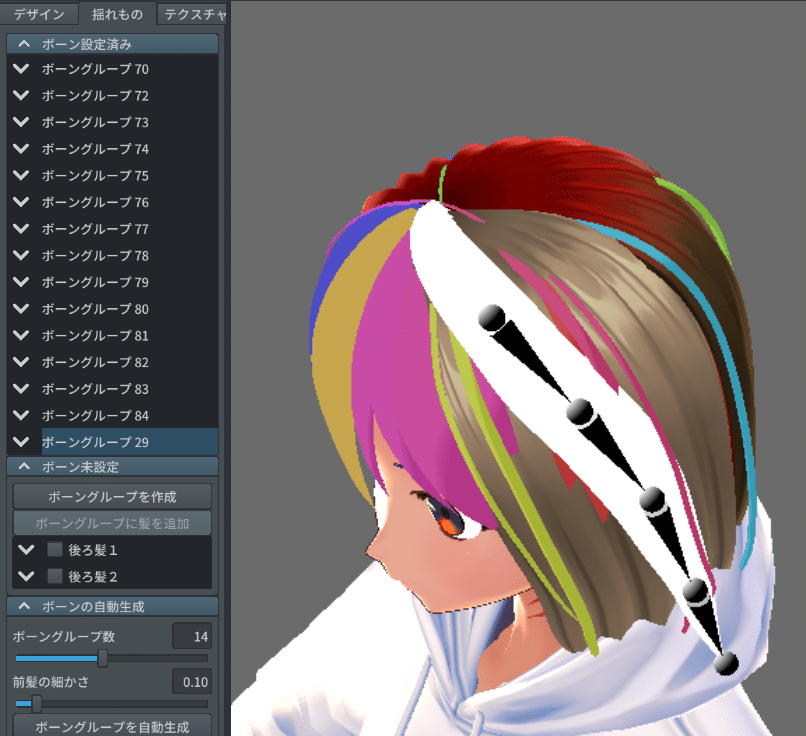Viewport: 806px width, 736px height.
Task: Expand ボーングループ 80 chevron
Action: [21, 308]
